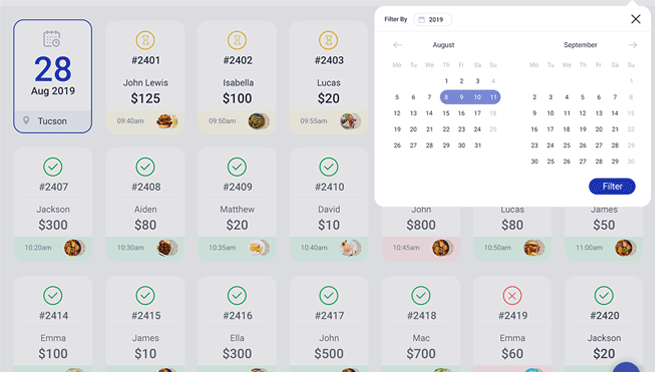Pick August 8, start of selected range
Viewport: 655px width, 372px height.
pos(446,97)
